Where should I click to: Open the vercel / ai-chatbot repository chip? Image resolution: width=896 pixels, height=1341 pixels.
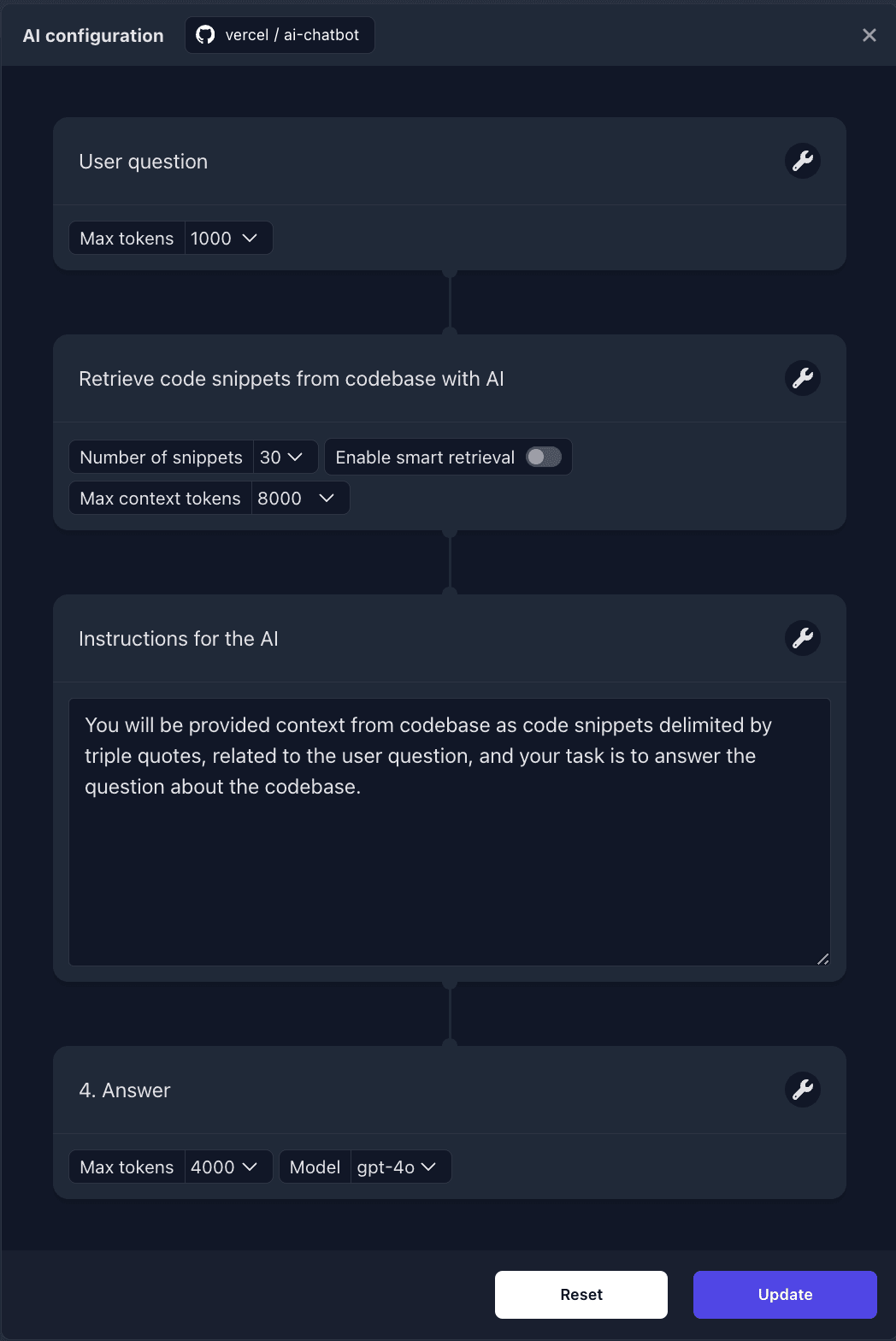click(x=280, y=35)
